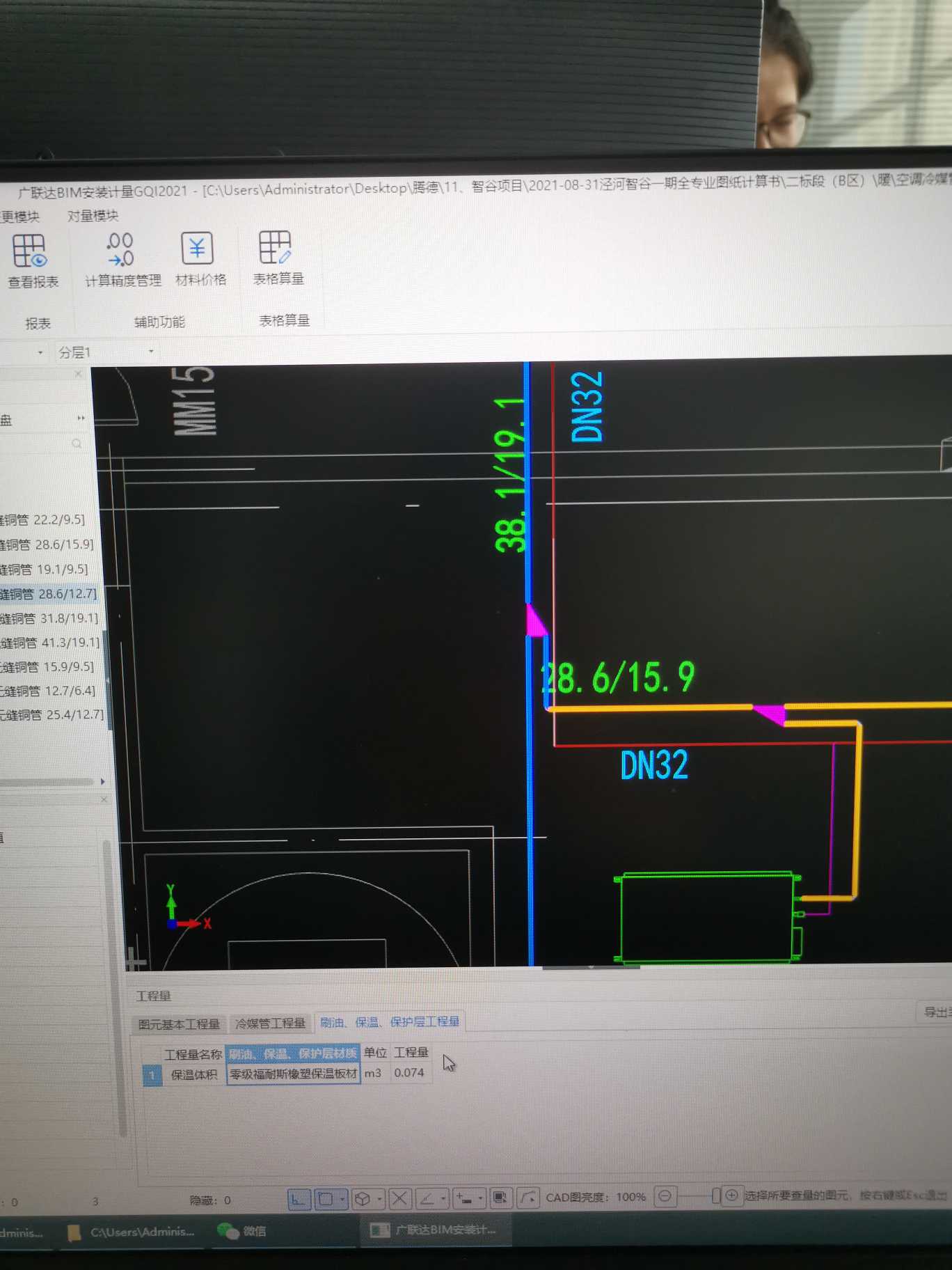The image size is (952, 1270).
Task: Open the 对量模块 ribbon tab
Action: tap(93, 216)
